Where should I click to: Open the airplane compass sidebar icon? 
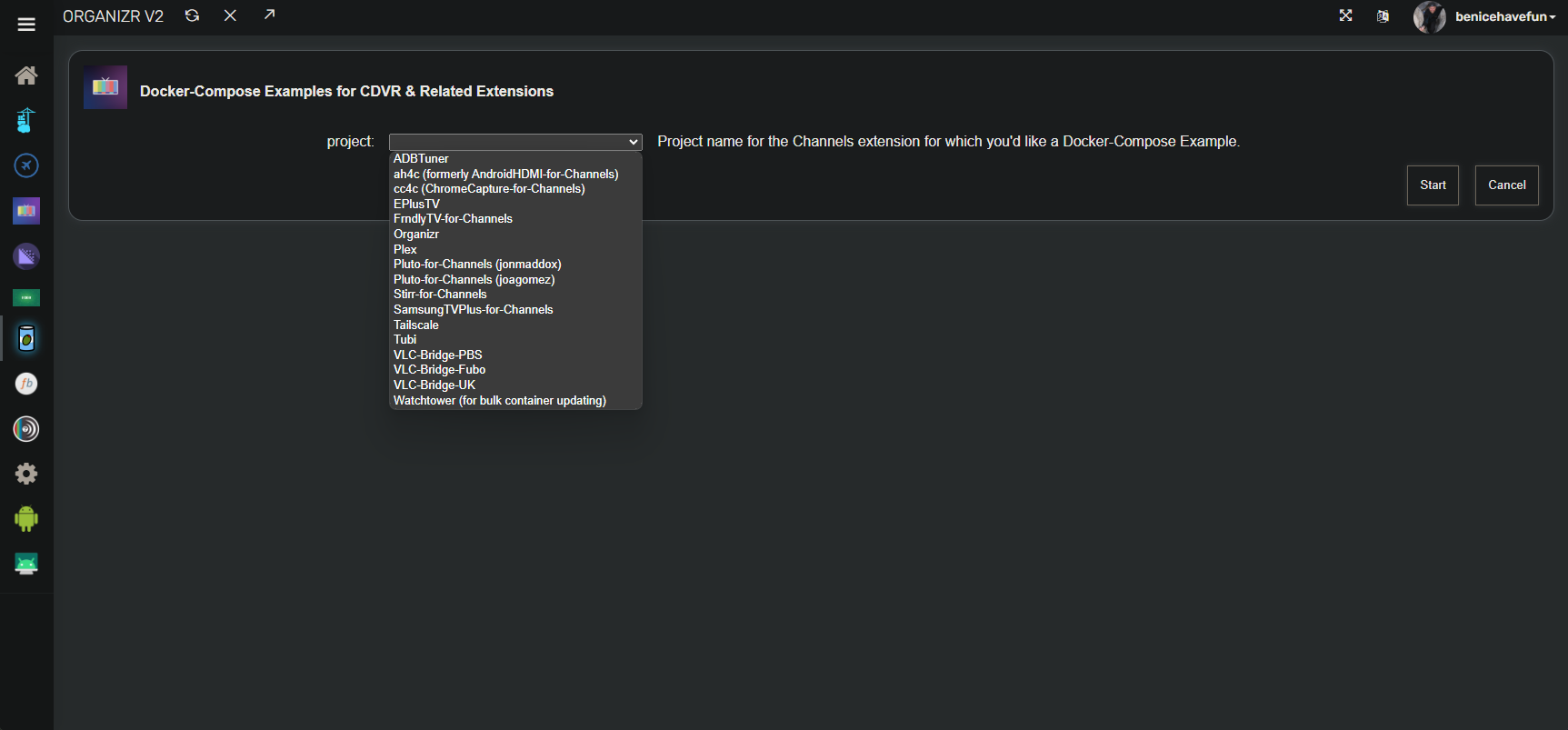click(26, 165)
